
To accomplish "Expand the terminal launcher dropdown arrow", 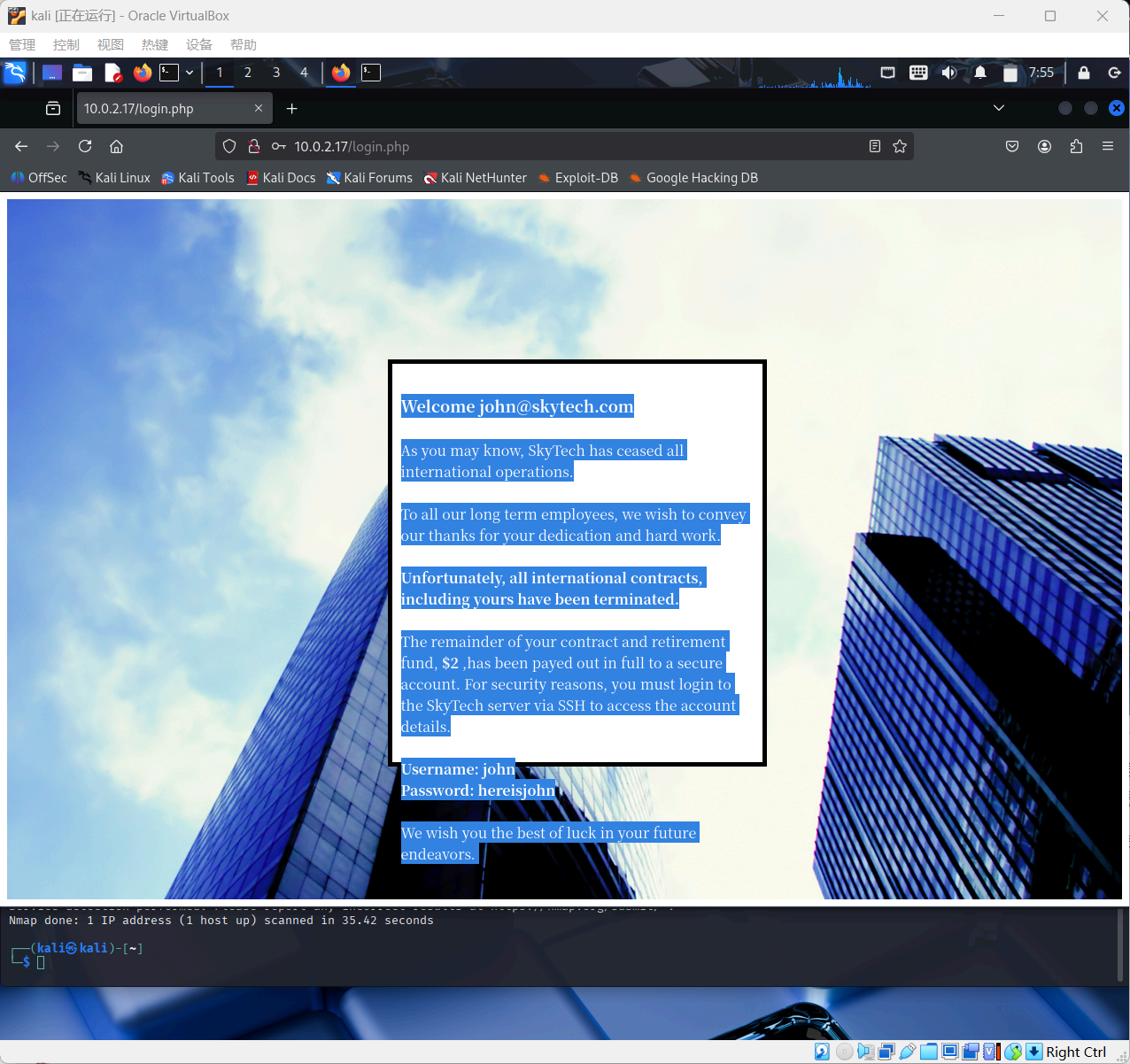I will [x=190, y=73].
